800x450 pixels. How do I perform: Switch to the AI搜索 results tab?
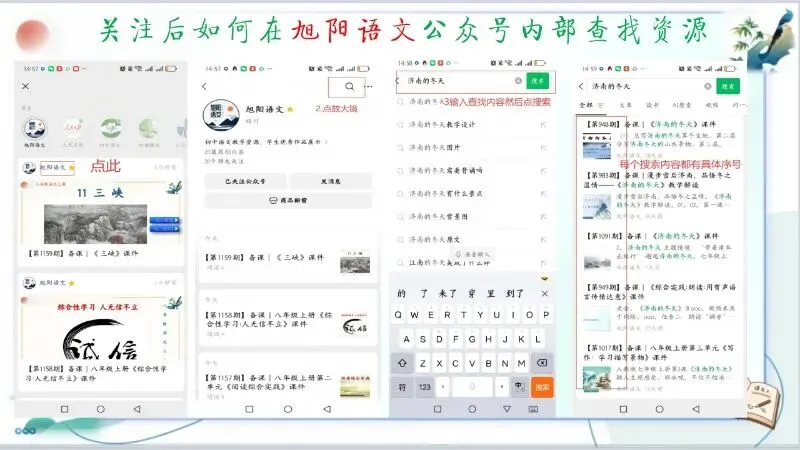click(x=681, y=105)
